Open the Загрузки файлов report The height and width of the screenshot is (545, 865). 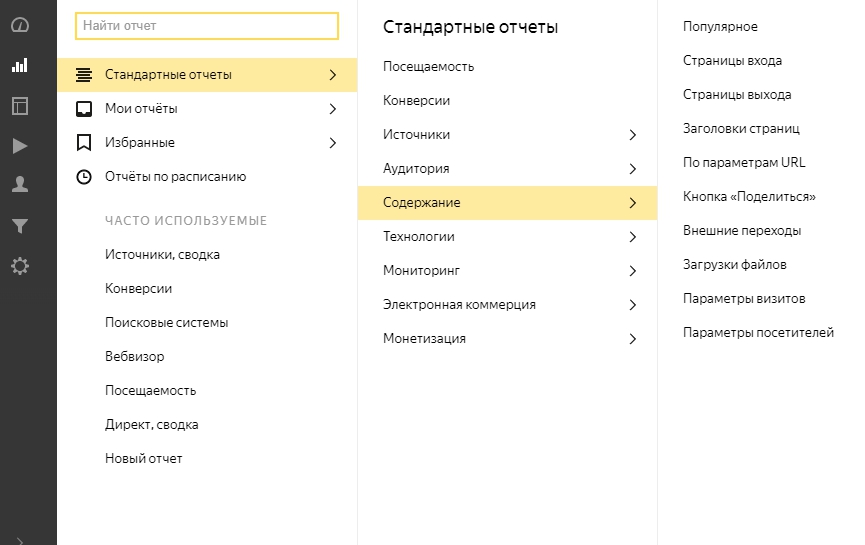click(734, 265)
